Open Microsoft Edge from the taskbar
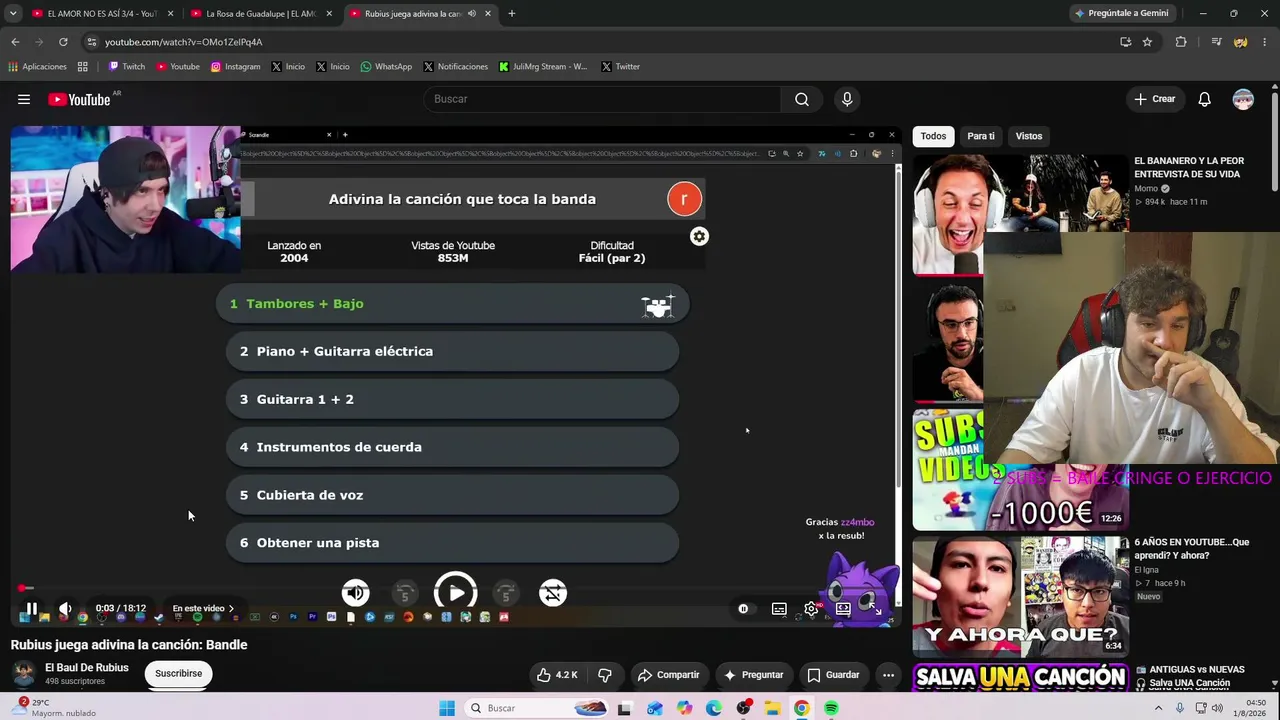Viewport: 1280px width, 720px height. [713, 708]
